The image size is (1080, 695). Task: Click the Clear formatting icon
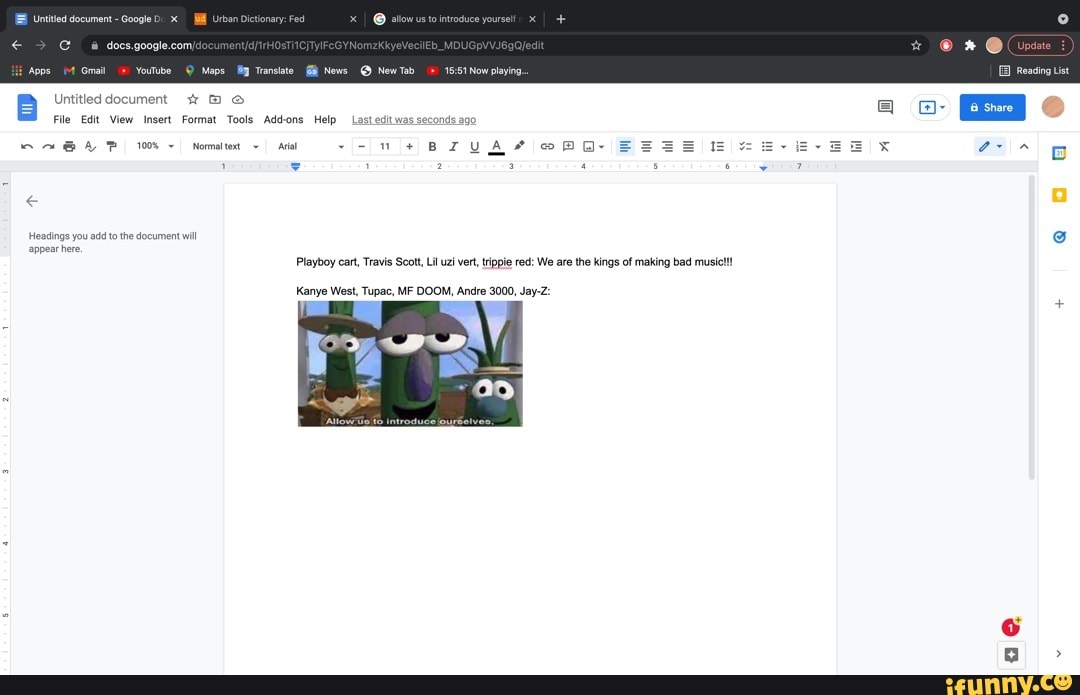point(884,146)
